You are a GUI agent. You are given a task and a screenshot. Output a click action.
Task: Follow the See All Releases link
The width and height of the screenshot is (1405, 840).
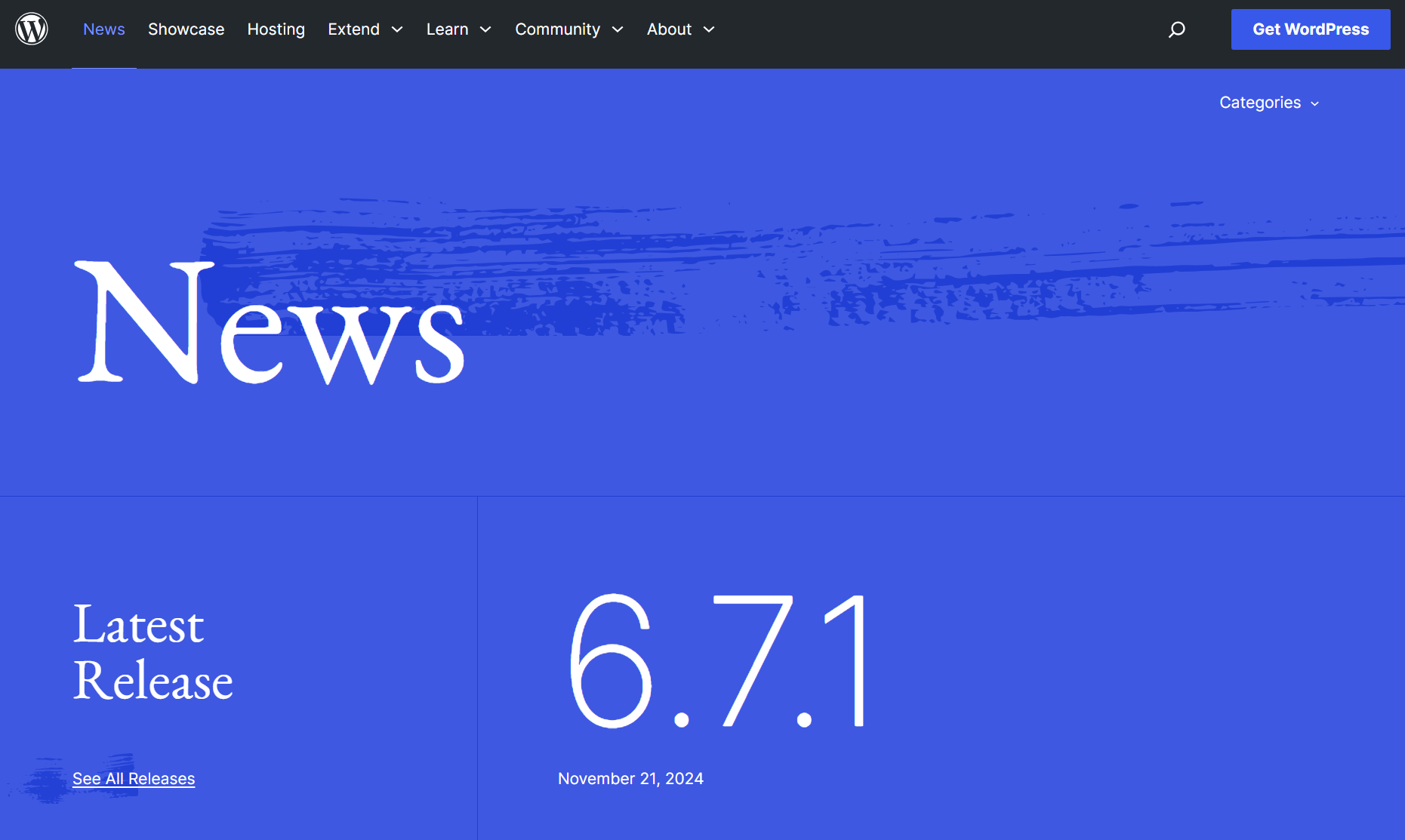(x=134, y=779)
